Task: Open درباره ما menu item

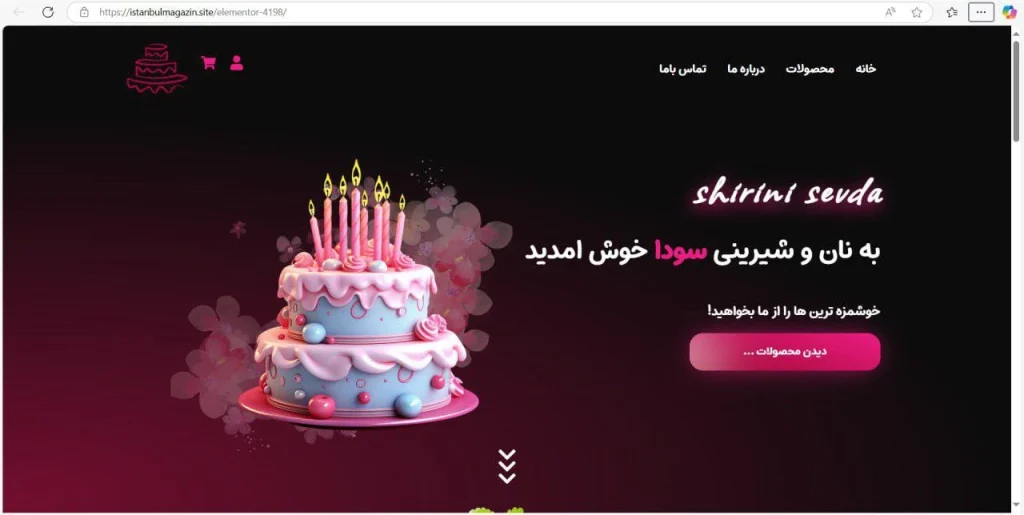Action: (746, 69)
